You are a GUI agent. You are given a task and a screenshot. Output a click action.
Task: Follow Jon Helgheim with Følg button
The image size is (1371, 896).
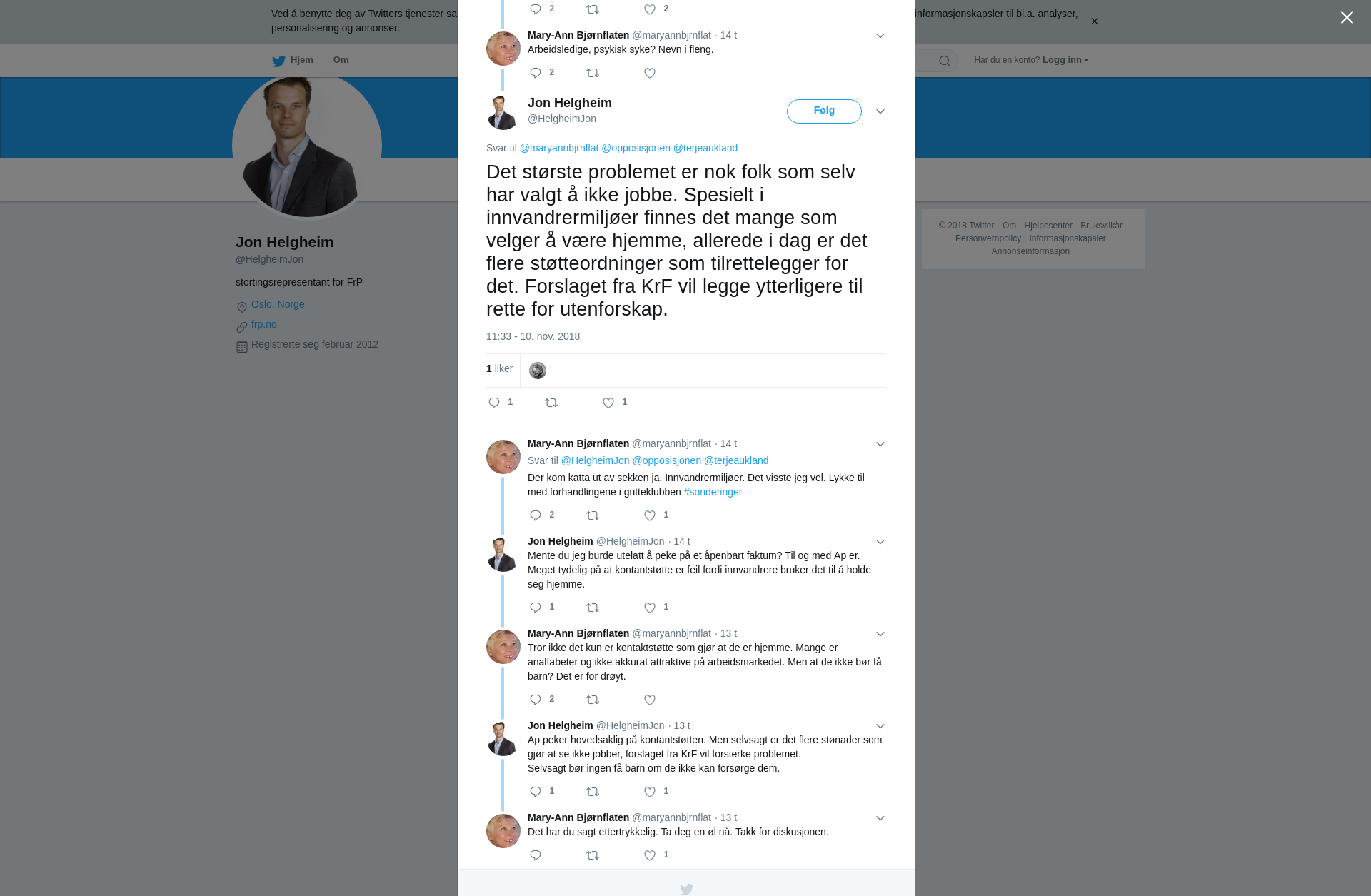824,111
